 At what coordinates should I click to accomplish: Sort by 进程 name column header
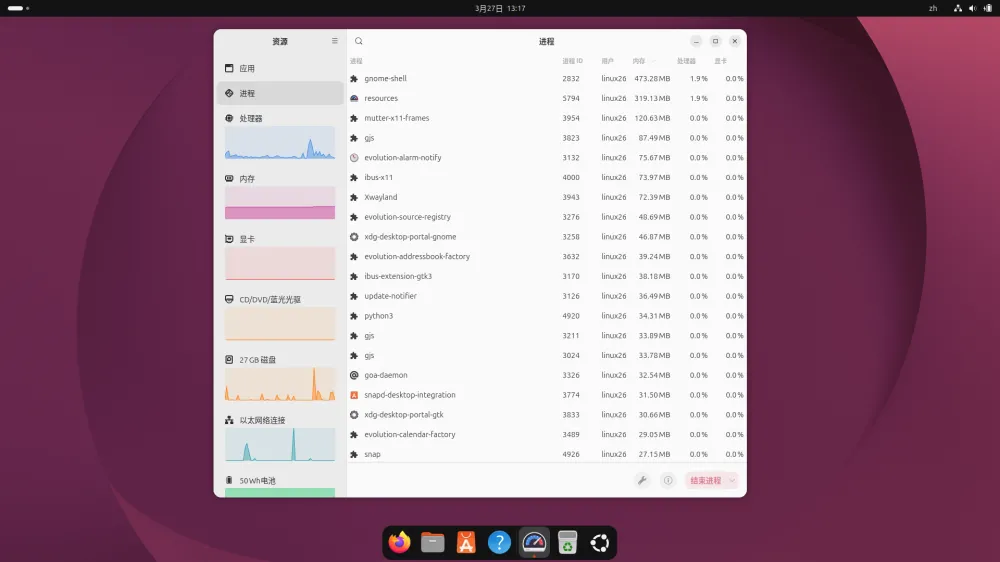point(356,61)
